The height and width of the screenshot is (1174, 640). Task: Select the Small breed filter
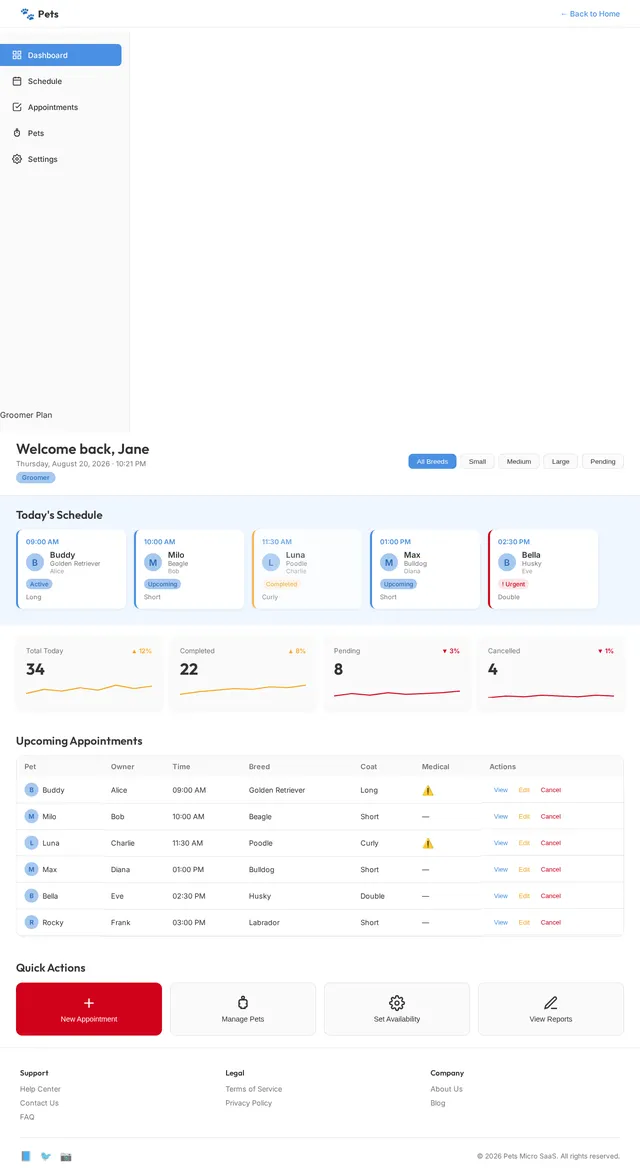478,462
